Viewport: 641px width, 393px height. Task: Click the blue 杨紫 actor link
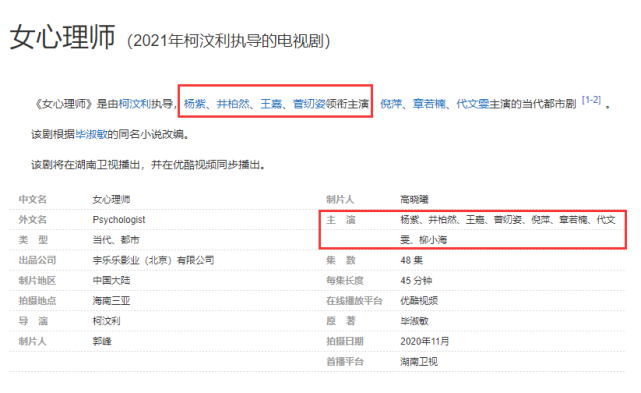tap(195, 104)
